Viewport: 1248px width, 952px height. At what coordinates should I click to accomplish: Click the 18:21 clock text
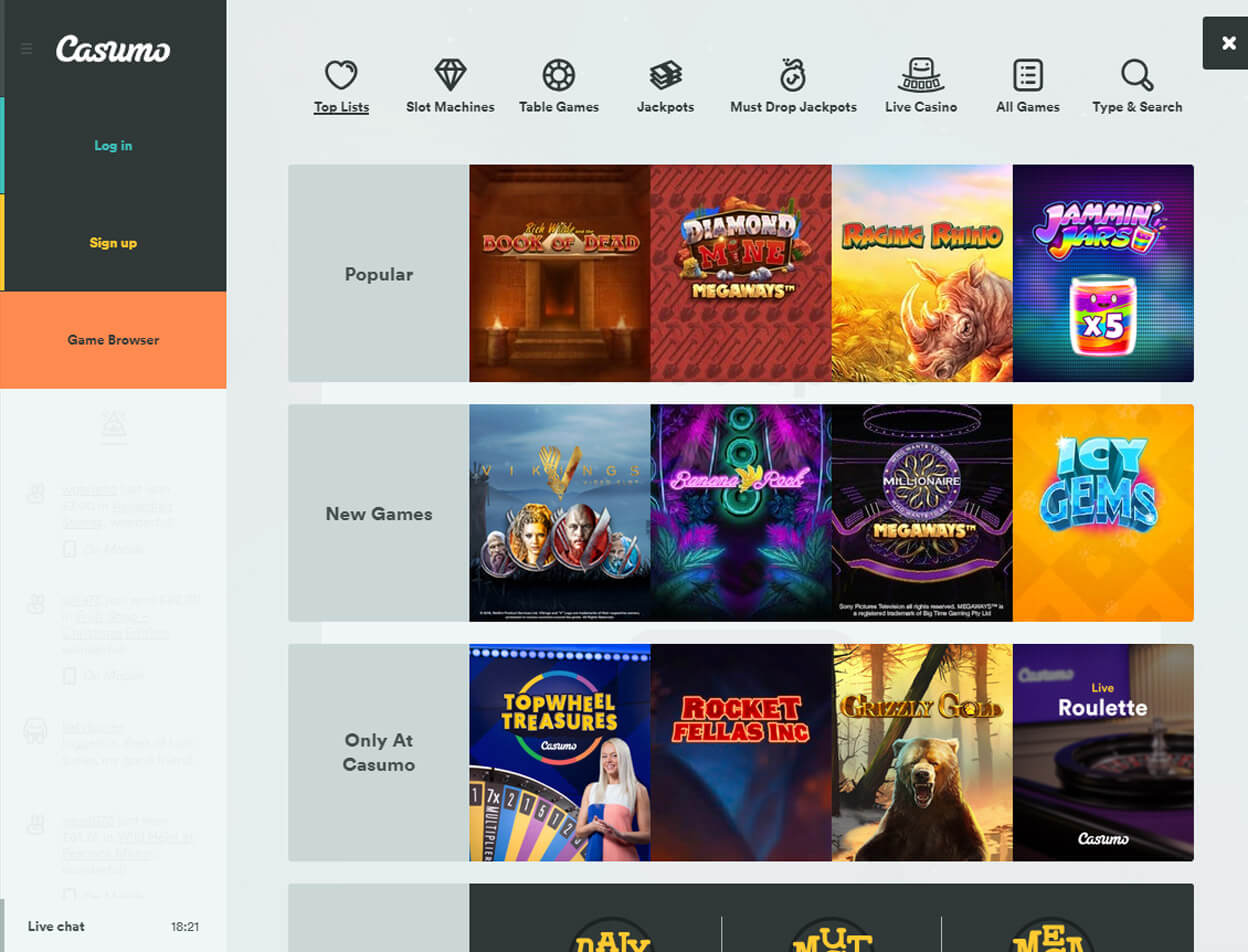(x=185, y=927)
